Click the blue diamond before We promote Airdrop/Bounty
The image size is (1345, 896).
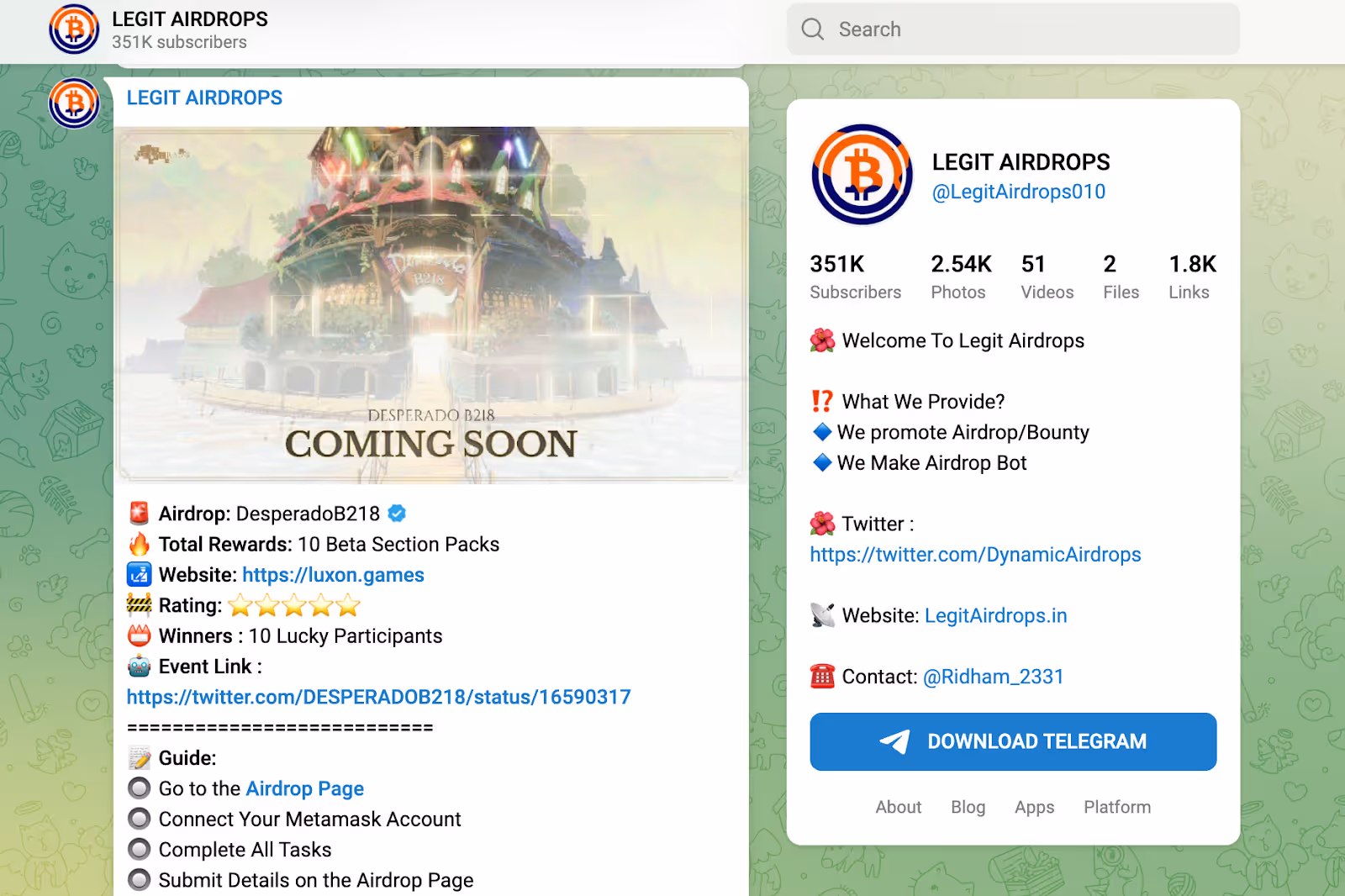coord(822,432)
